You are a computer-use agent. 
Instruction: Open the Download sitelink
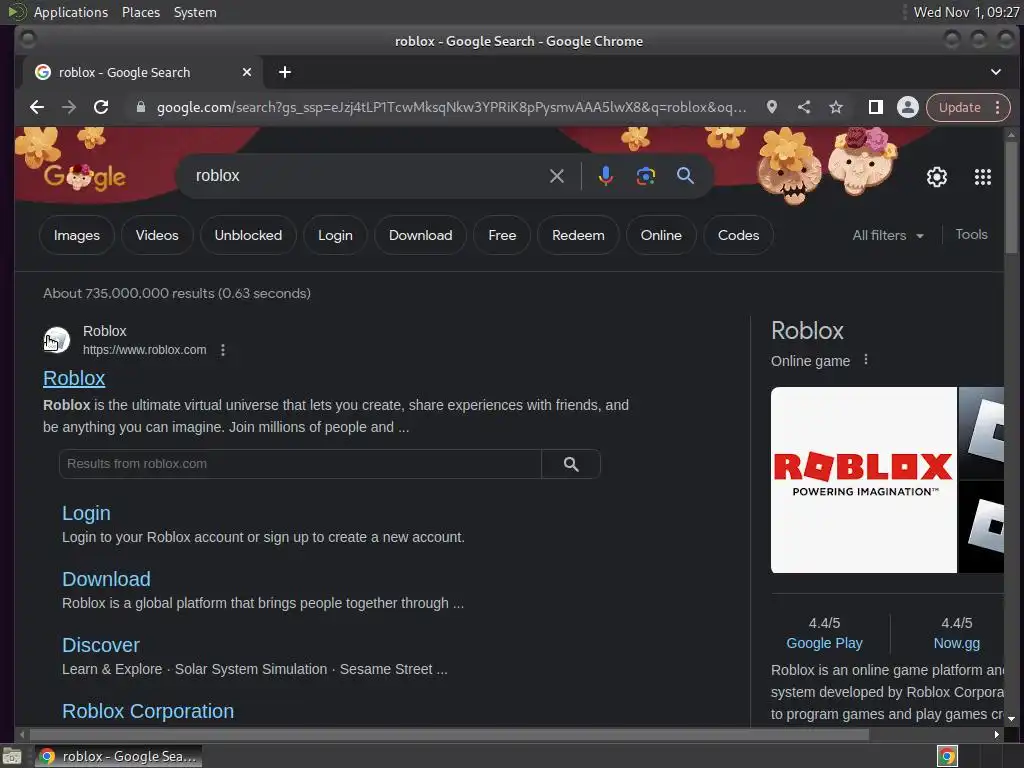coord(106,579)
